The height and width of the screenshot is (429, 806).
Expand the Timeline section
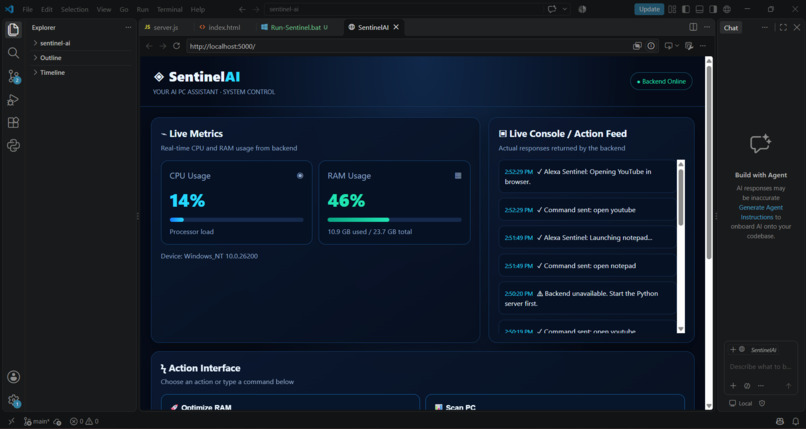[80, 72]
